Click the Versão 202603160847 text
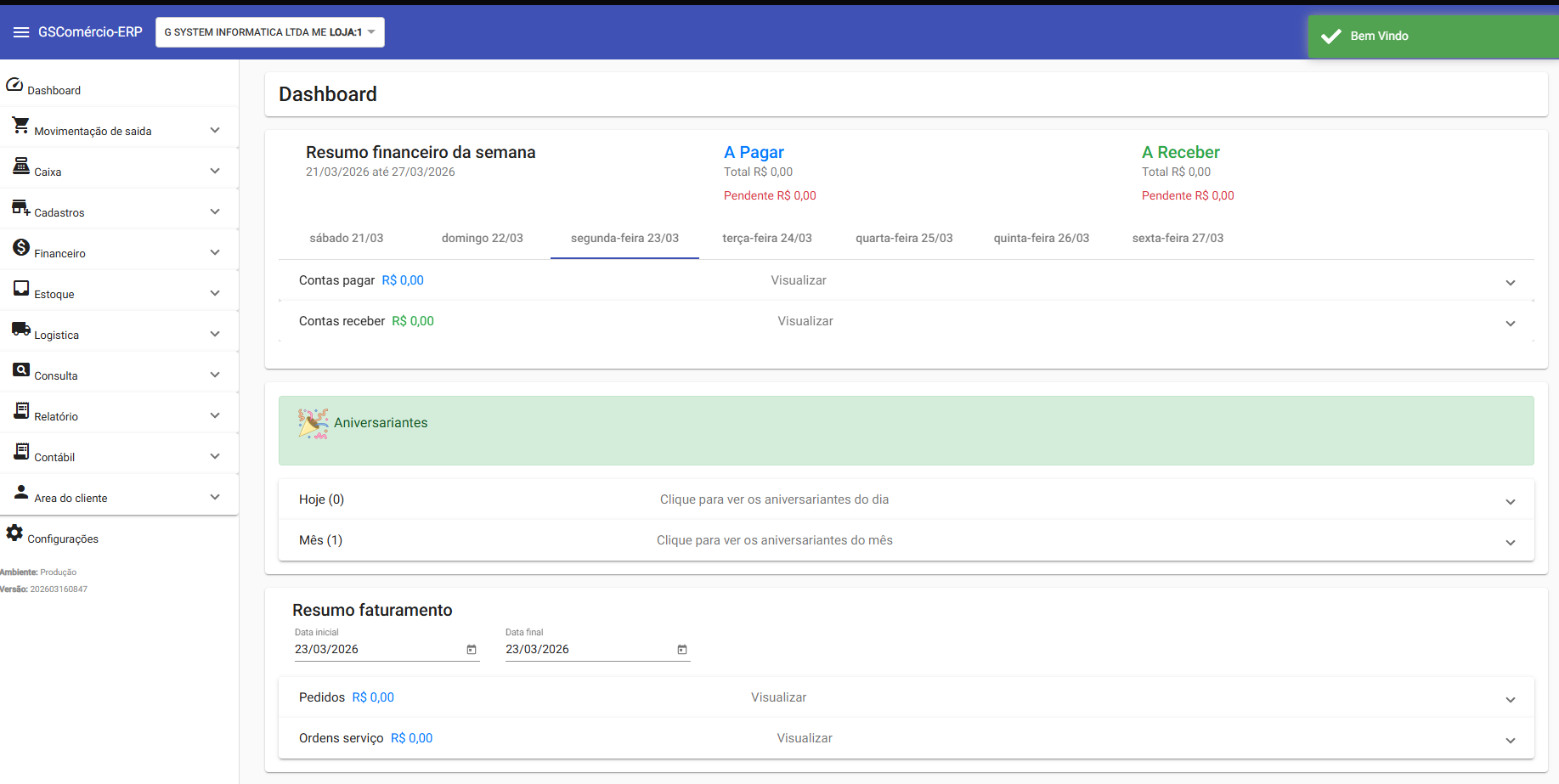The image size is (1559, 784). tap(44, 589)
